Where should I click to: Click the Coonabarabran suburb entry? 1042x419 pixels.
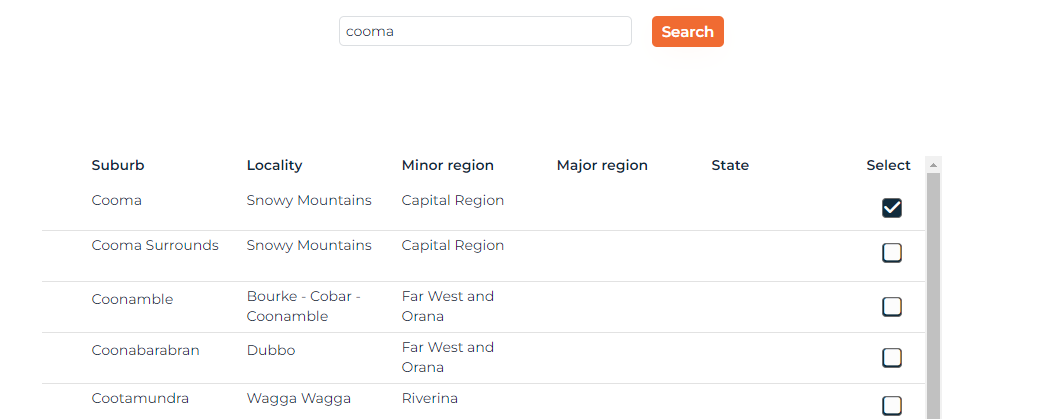click(x=145, y=350)
